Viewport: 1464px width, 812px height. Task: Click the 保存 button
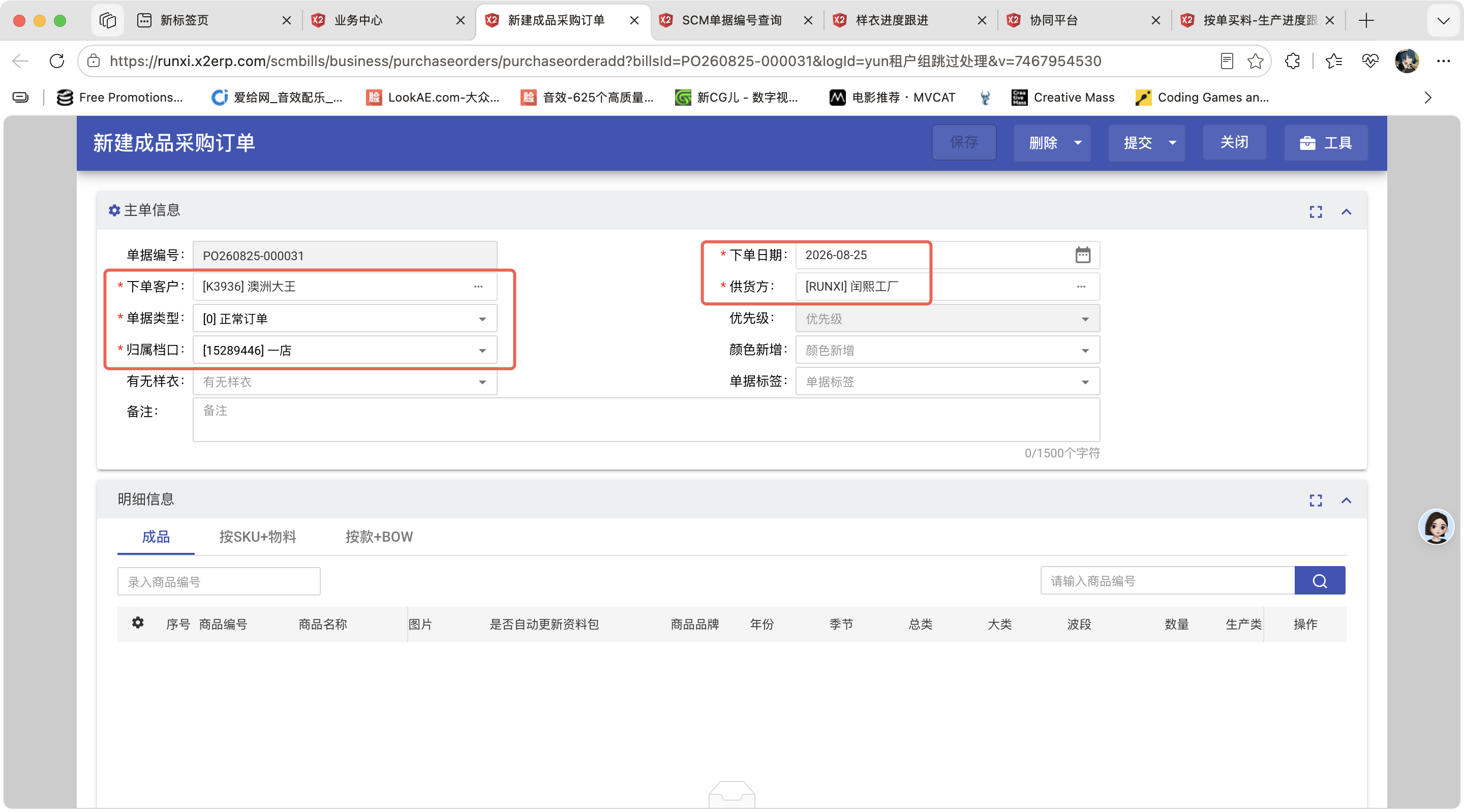tap(964, 142)
